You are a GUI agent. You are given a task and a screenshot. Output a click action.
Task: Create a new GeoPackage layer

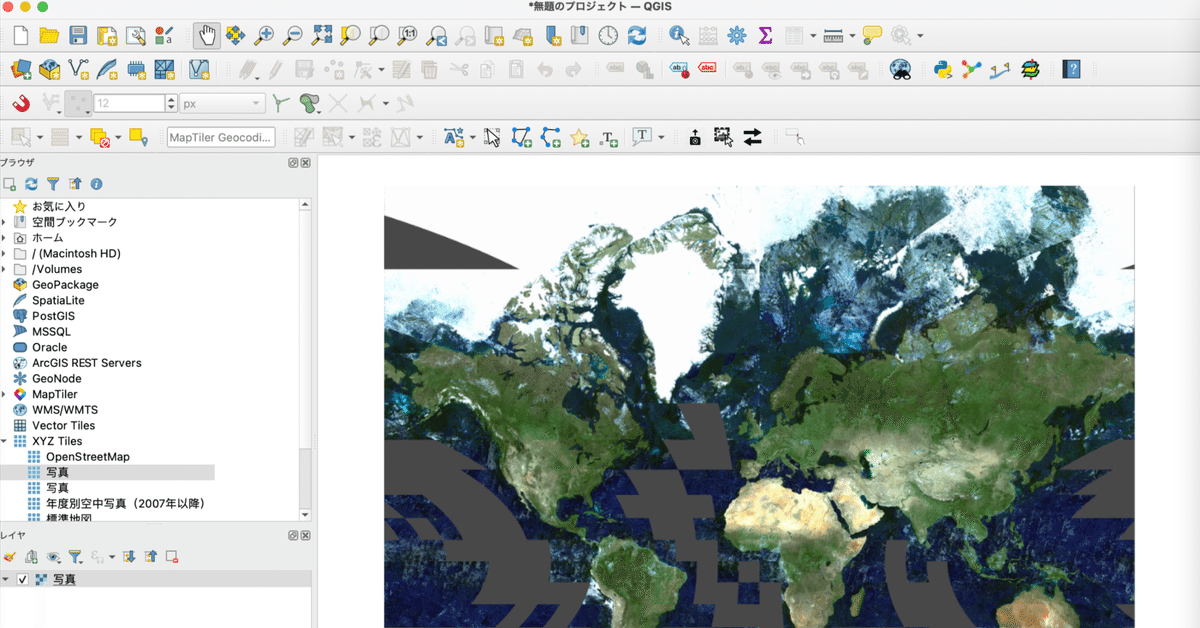pyautogui.click(x=52, y=70)
